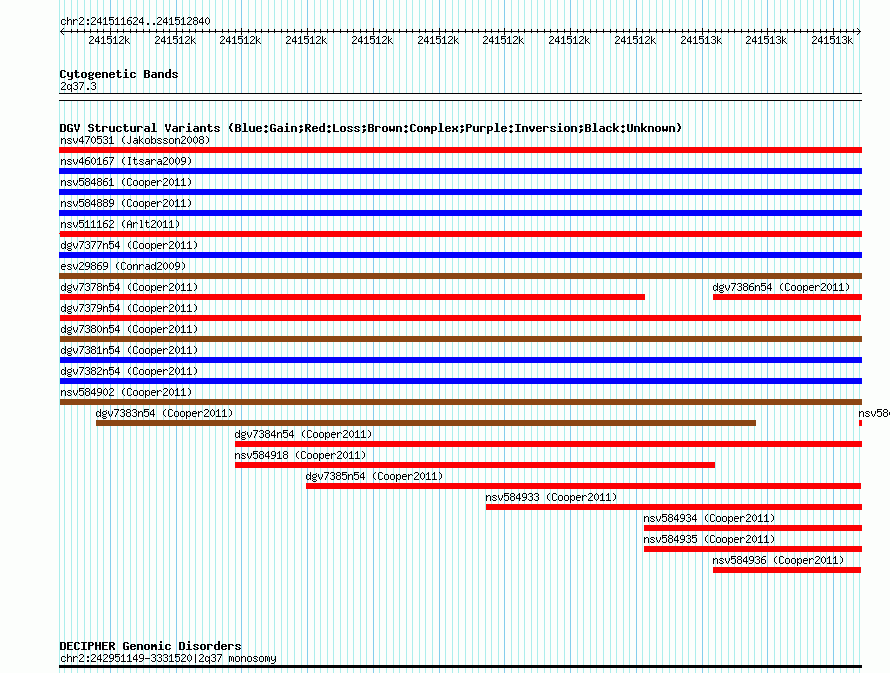Screen dimensions: 890x673
Task: Open the nsv511162 (Arlt2011) variant label
Action: 120,224
